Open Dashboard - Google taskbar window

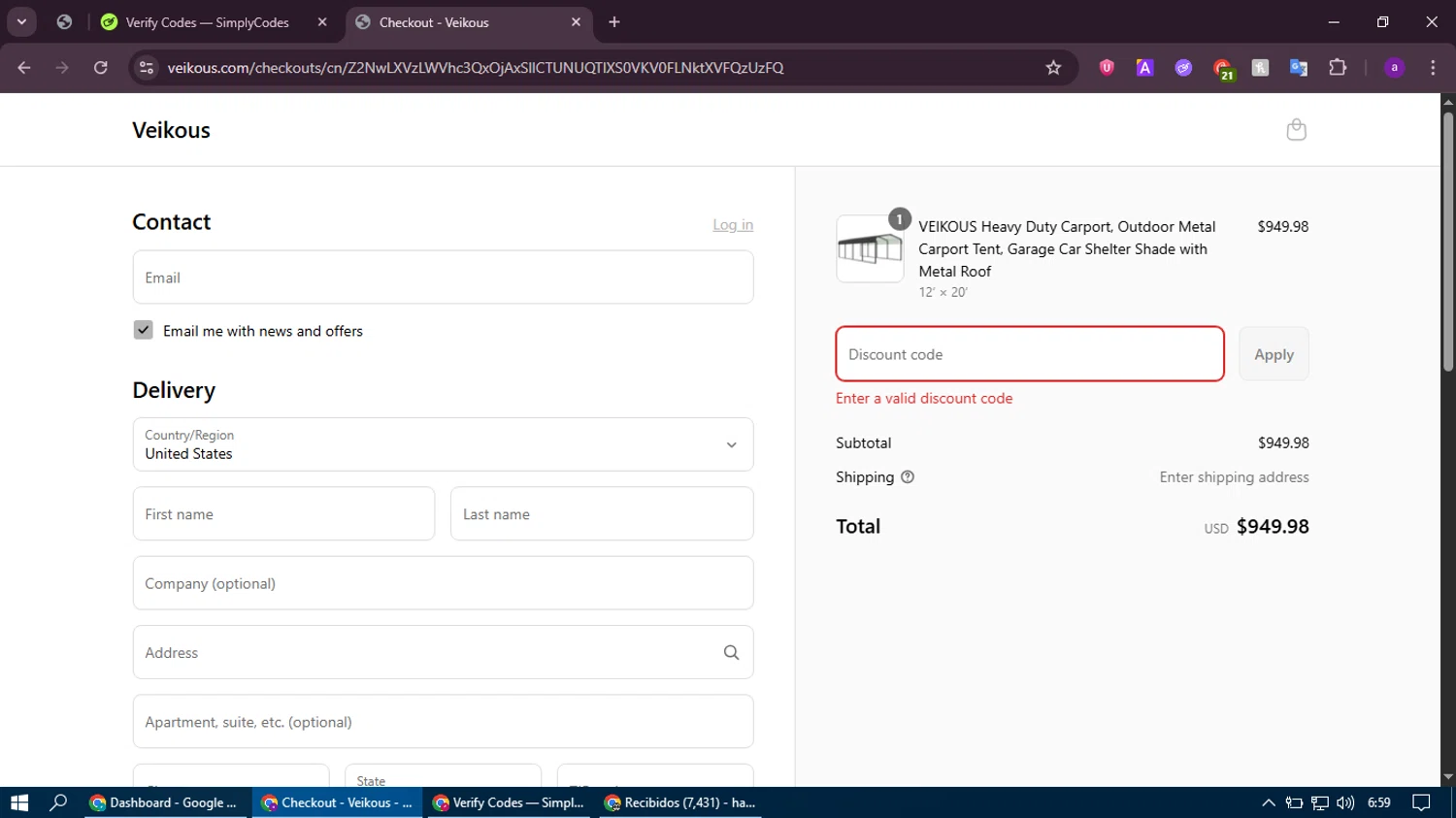[163, 802]
